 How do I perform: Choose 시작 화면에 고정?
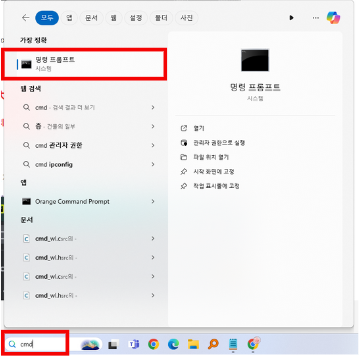(x=214, y=171)
